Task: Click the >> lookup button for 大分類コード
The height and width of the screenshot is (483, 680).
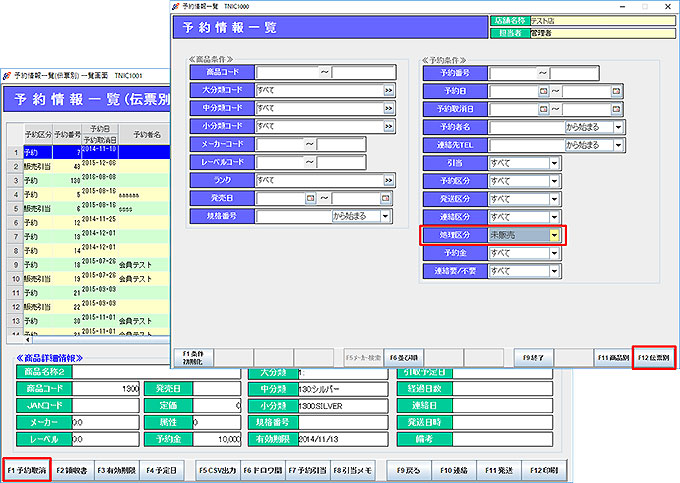Action: [388, 91]
